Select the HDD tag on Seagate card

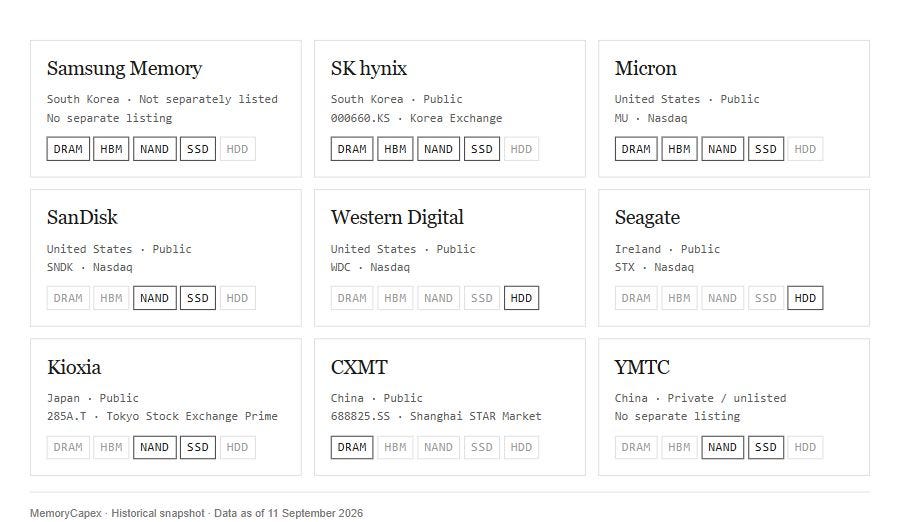click(805, 298)
